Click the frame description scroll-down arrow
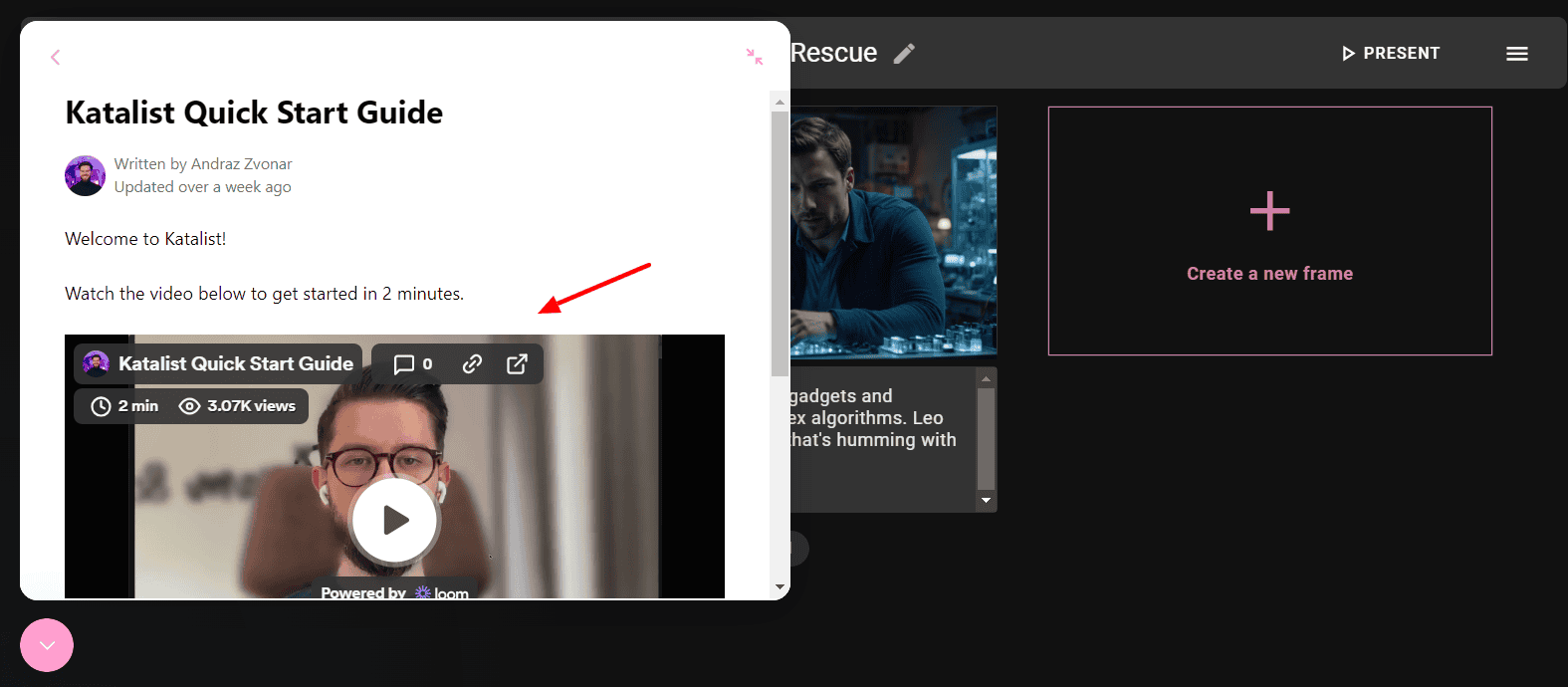The image size is (1568, 687). [986, 501]
